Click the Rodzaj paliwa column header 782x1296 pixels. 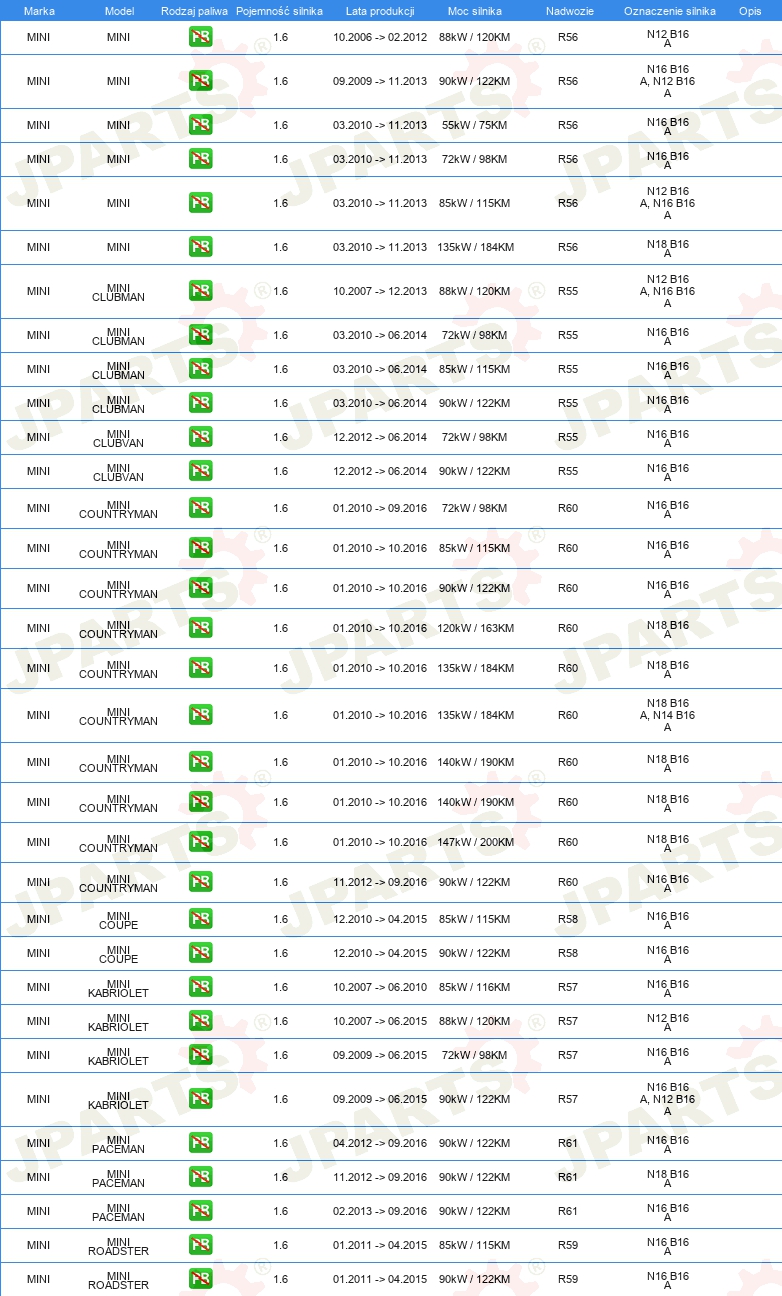(194, 11)
